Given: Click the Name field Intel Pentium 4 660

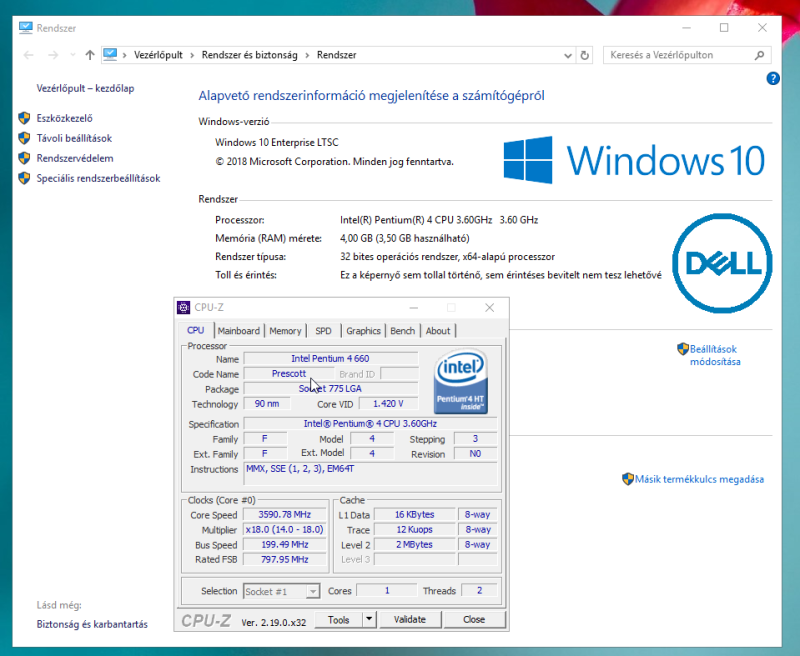Looking at the screenshot, I should coord(331,359).
